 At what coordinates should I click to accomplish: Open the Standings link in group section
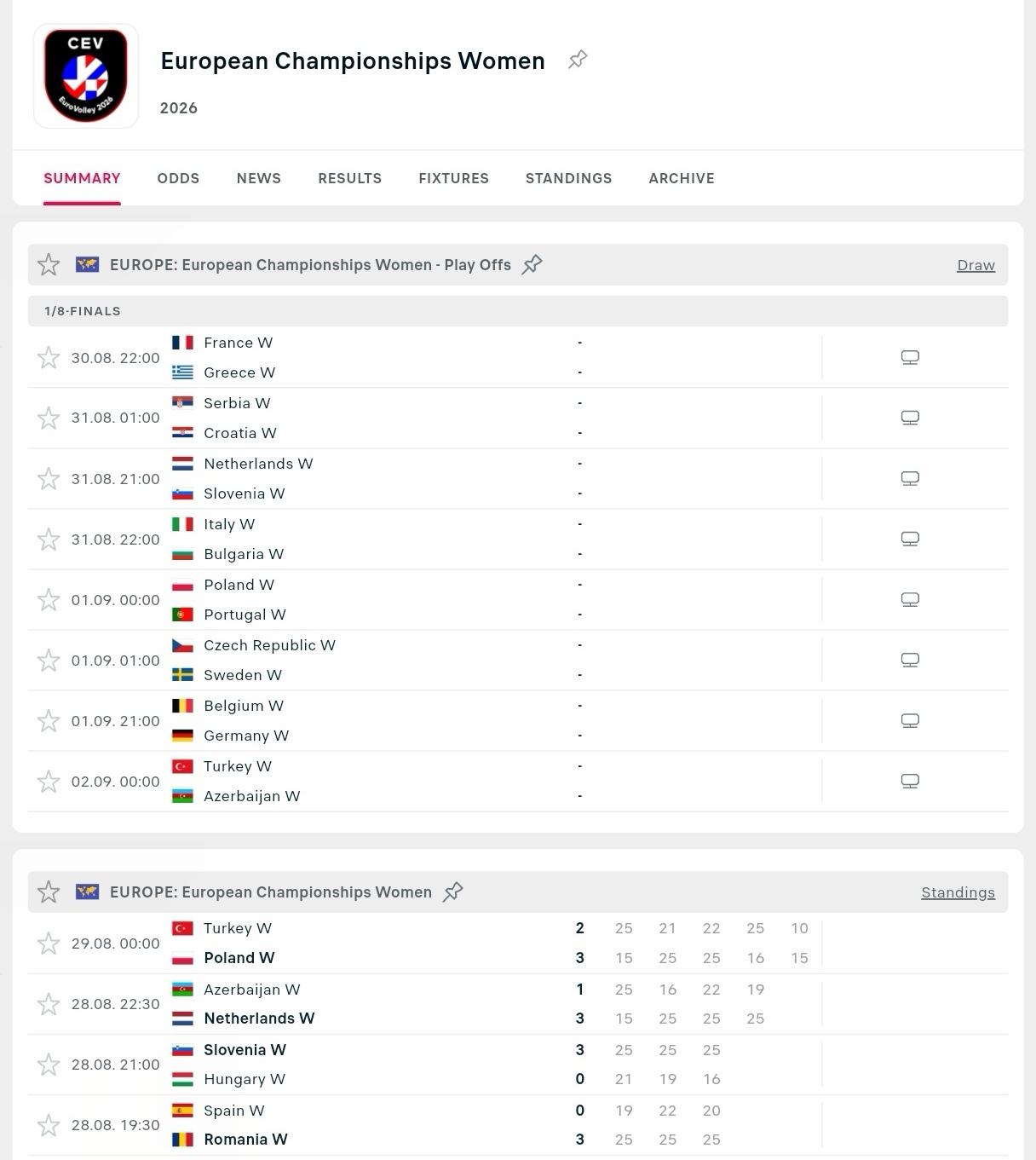point(958,892)
